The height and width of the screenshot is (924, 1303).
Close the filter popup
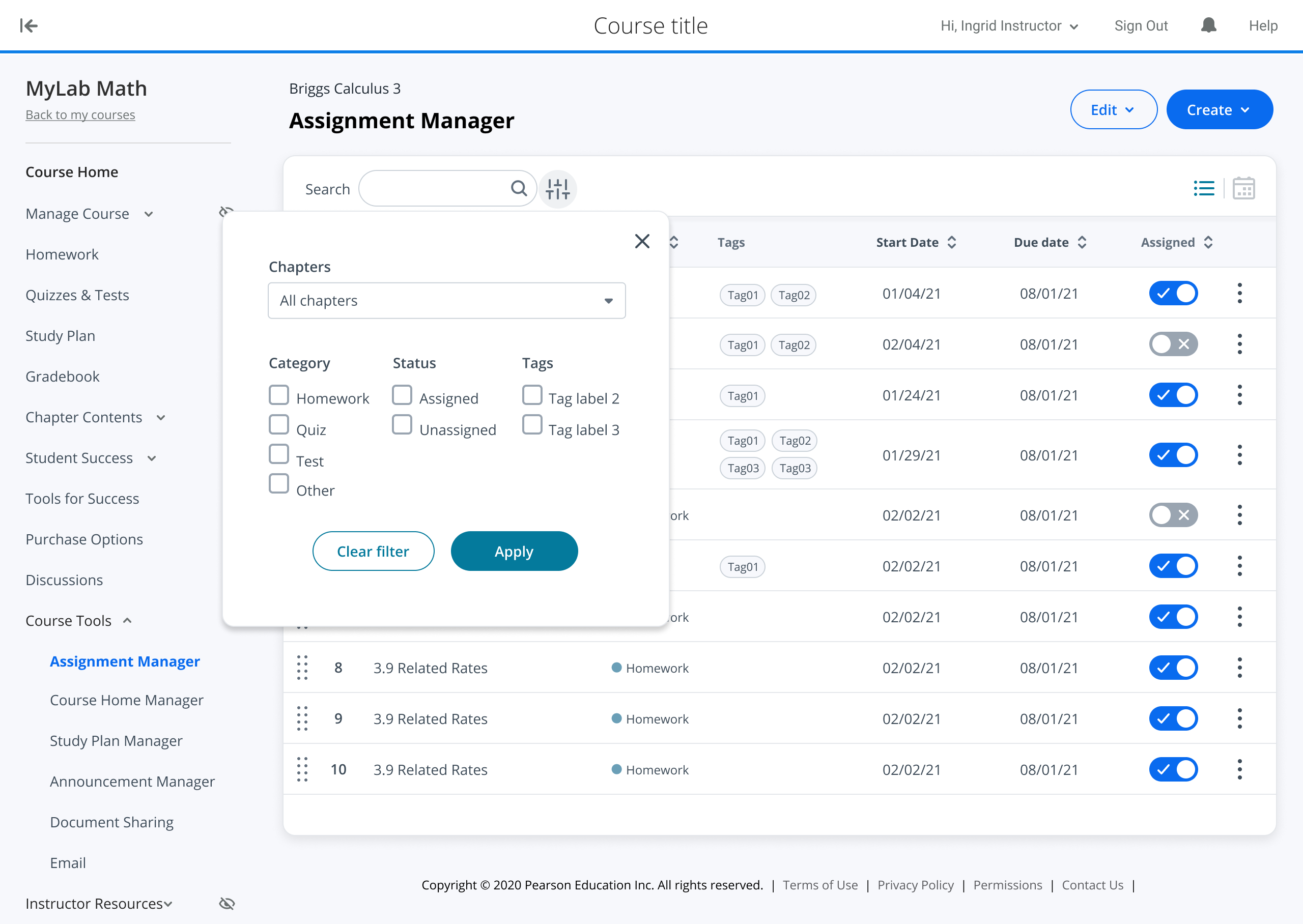[642, 241]
